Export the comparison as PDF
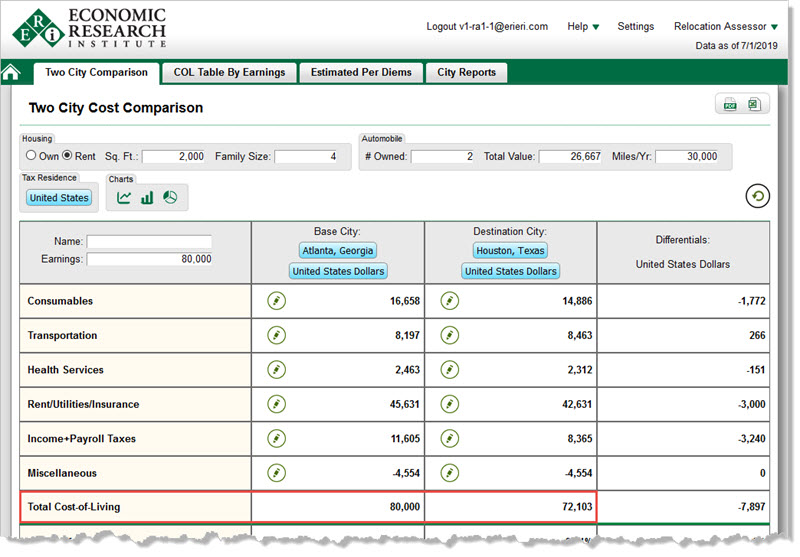 pyautogui.click(x=730, y=105)
